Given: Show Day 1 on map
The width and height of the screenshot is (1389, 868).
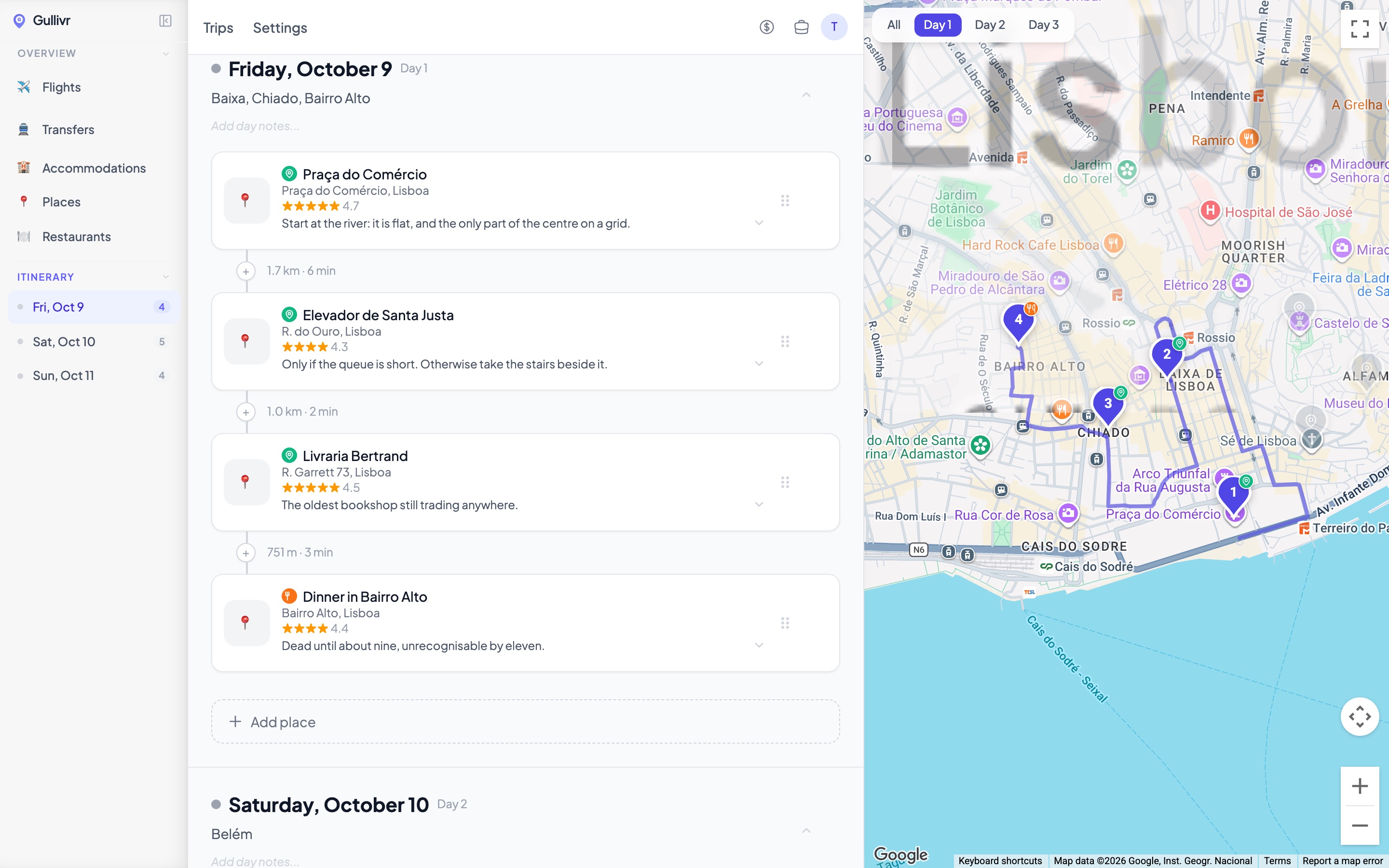Looking at the screenshot, I should click(937, 25).
